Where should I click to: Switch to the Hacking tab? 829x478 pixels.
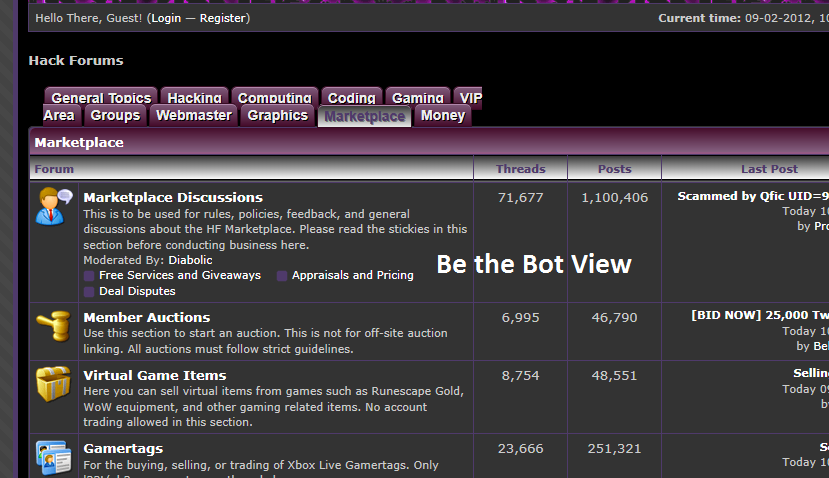(x=195, y=97)
